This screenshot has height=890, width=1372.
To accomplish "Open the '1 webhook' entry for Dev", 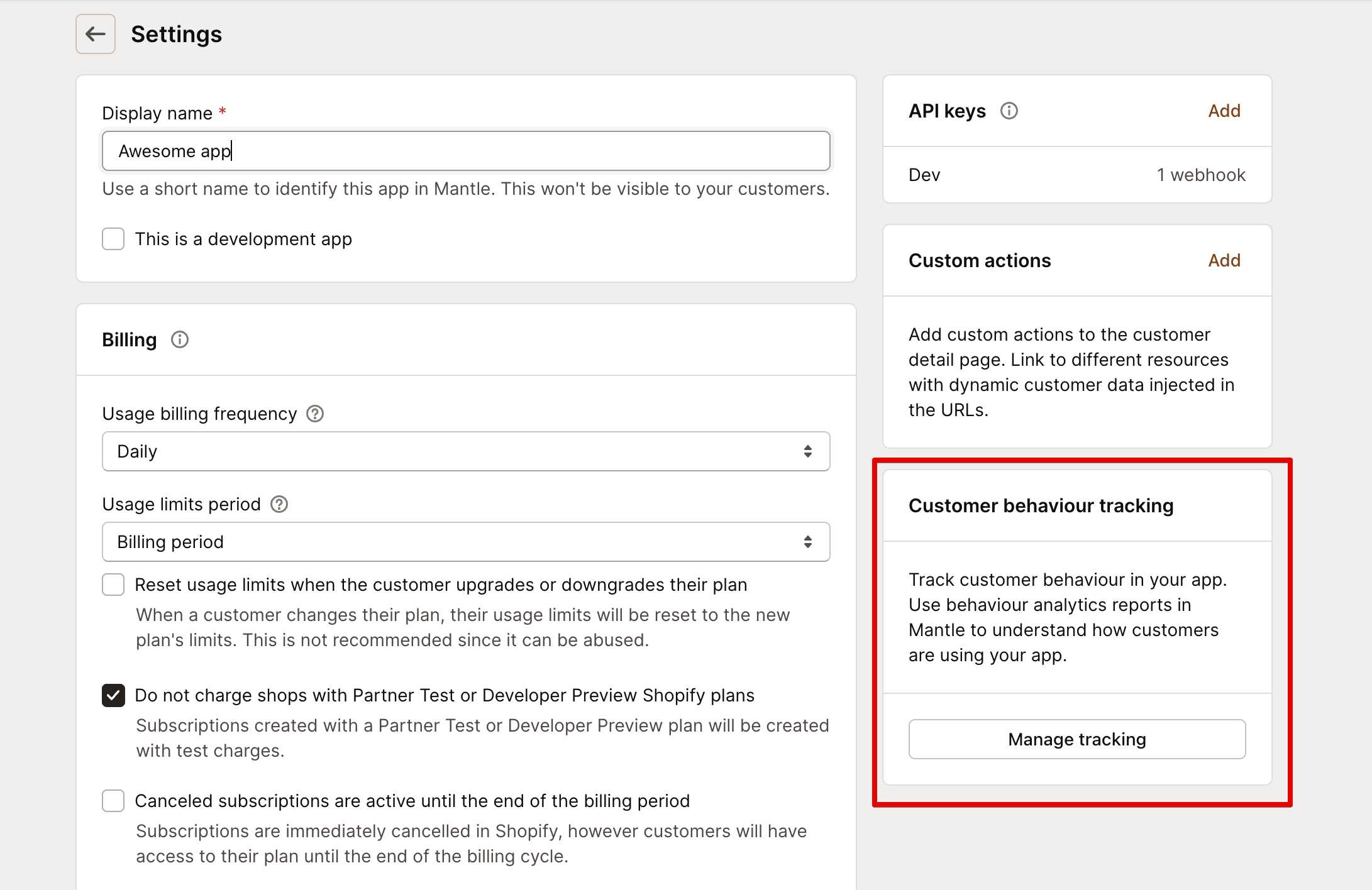I will (1200, 175).
